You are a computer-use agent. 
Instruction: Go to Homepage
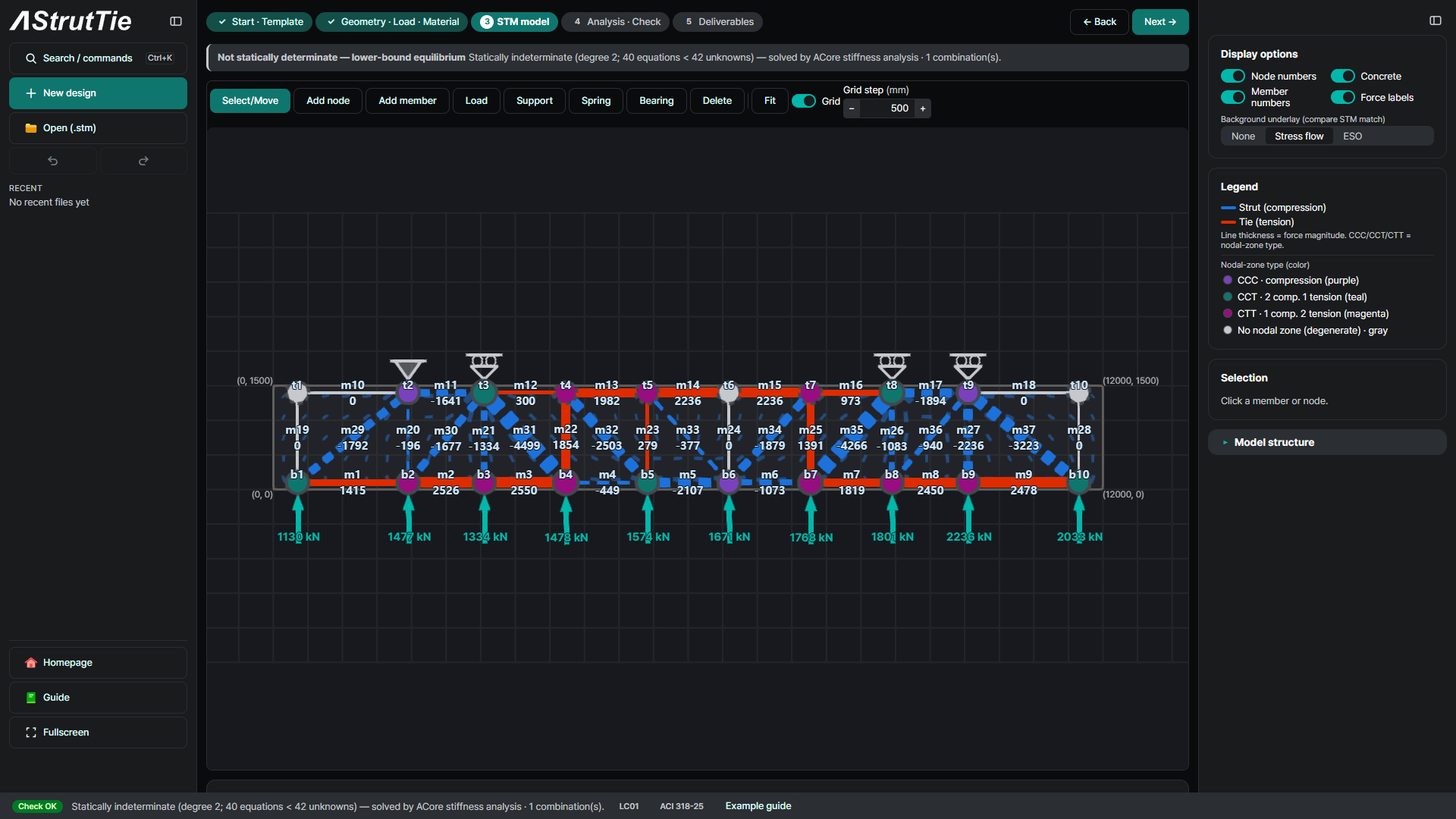(x=98, y=663)
